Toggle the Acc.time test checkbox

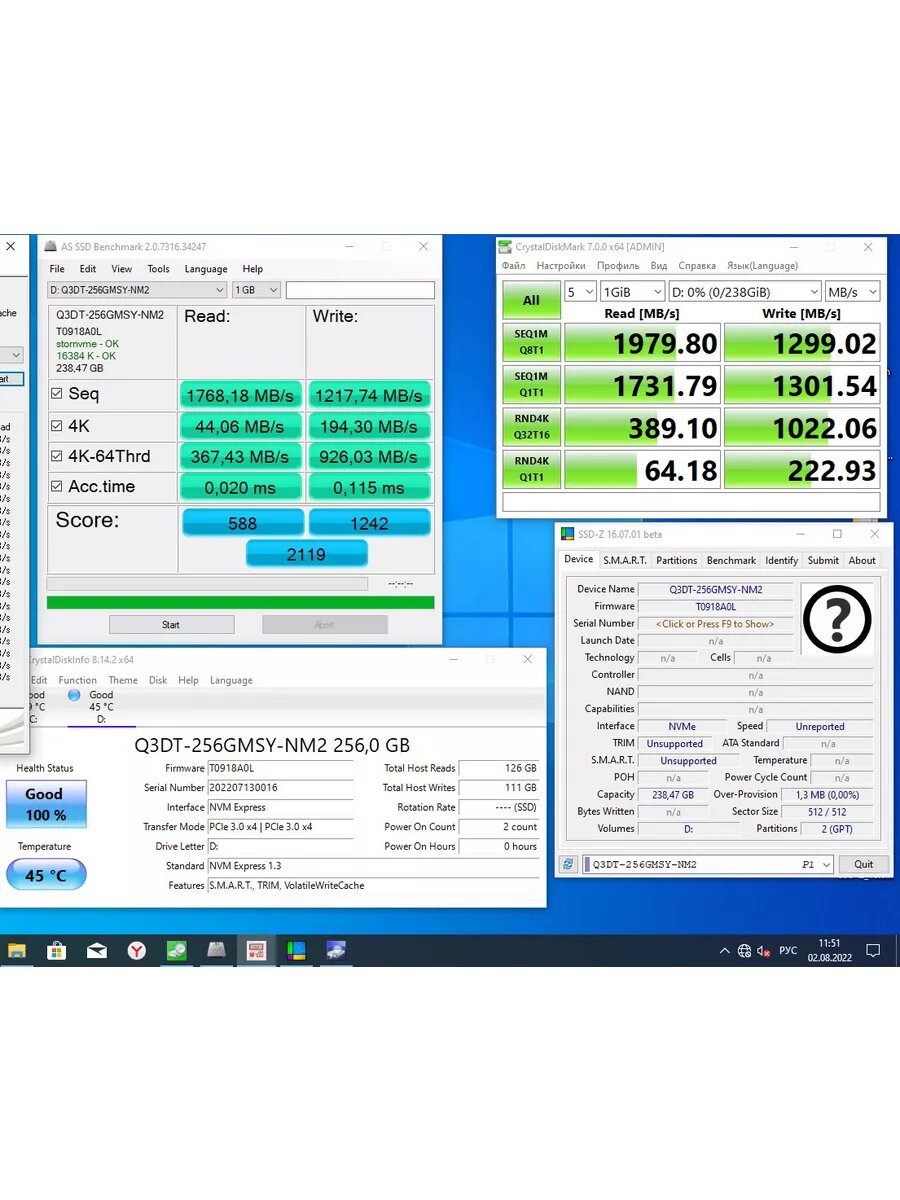pyautogui.click(x=57, y=486)
